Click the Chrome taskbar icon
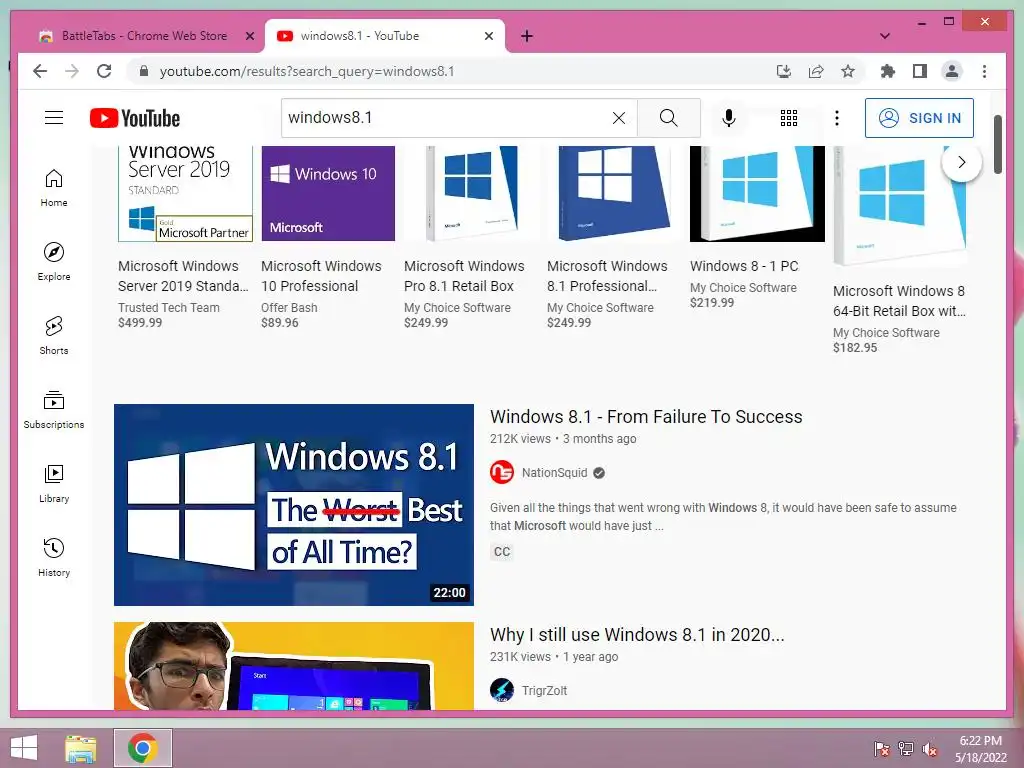1024x768 pixels. [142, 748]
